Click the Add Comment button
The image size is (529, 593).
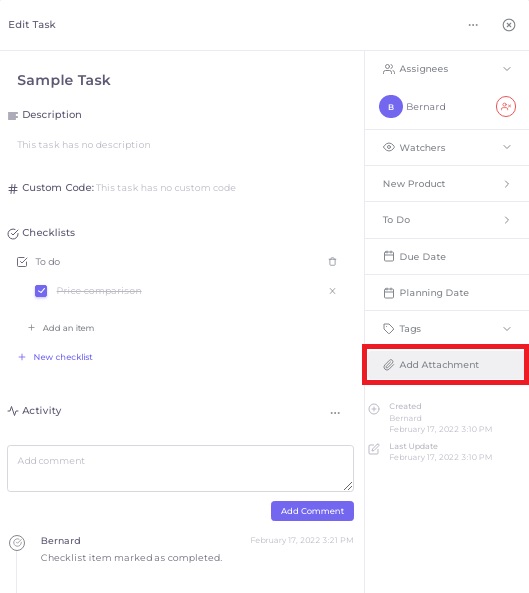[312, 511]
